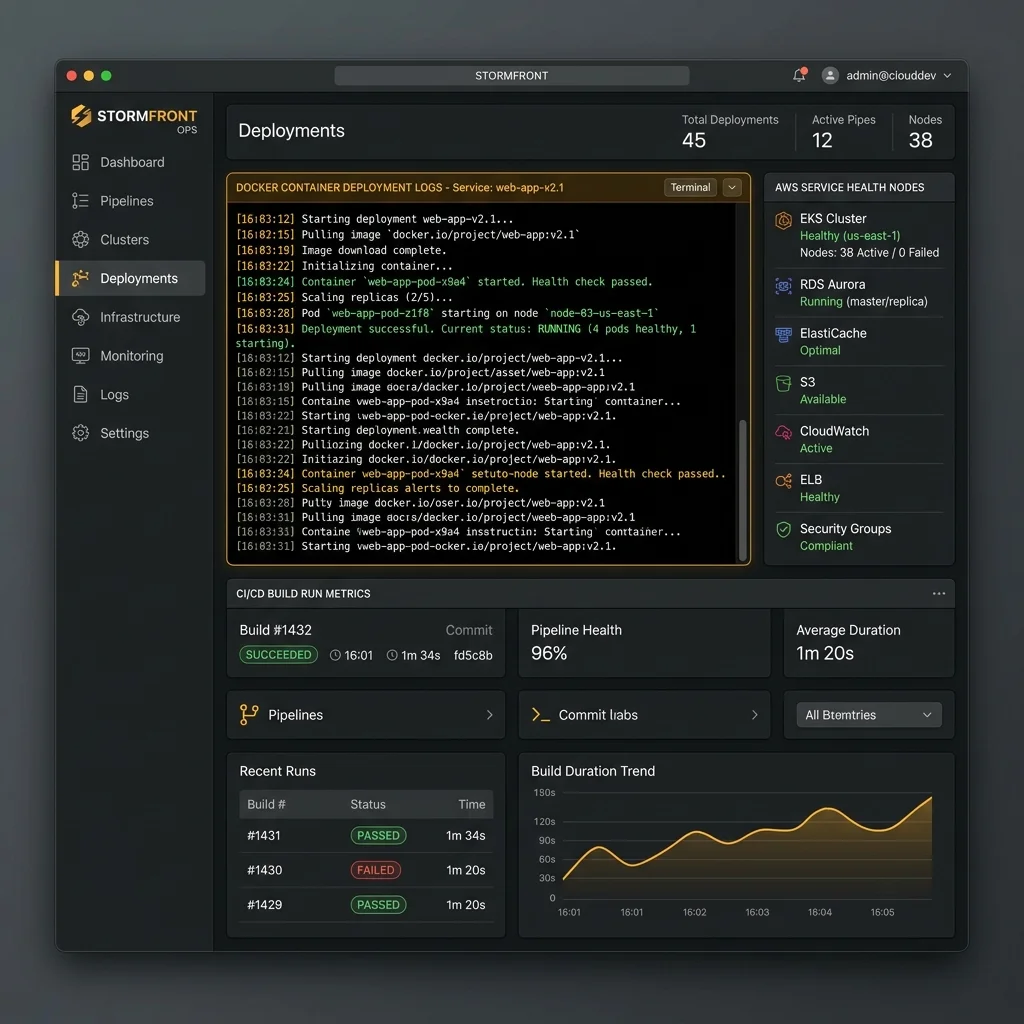1024x1024 pixels.
Task: Click the S3 bucket icon
Action: coord(784,383)
